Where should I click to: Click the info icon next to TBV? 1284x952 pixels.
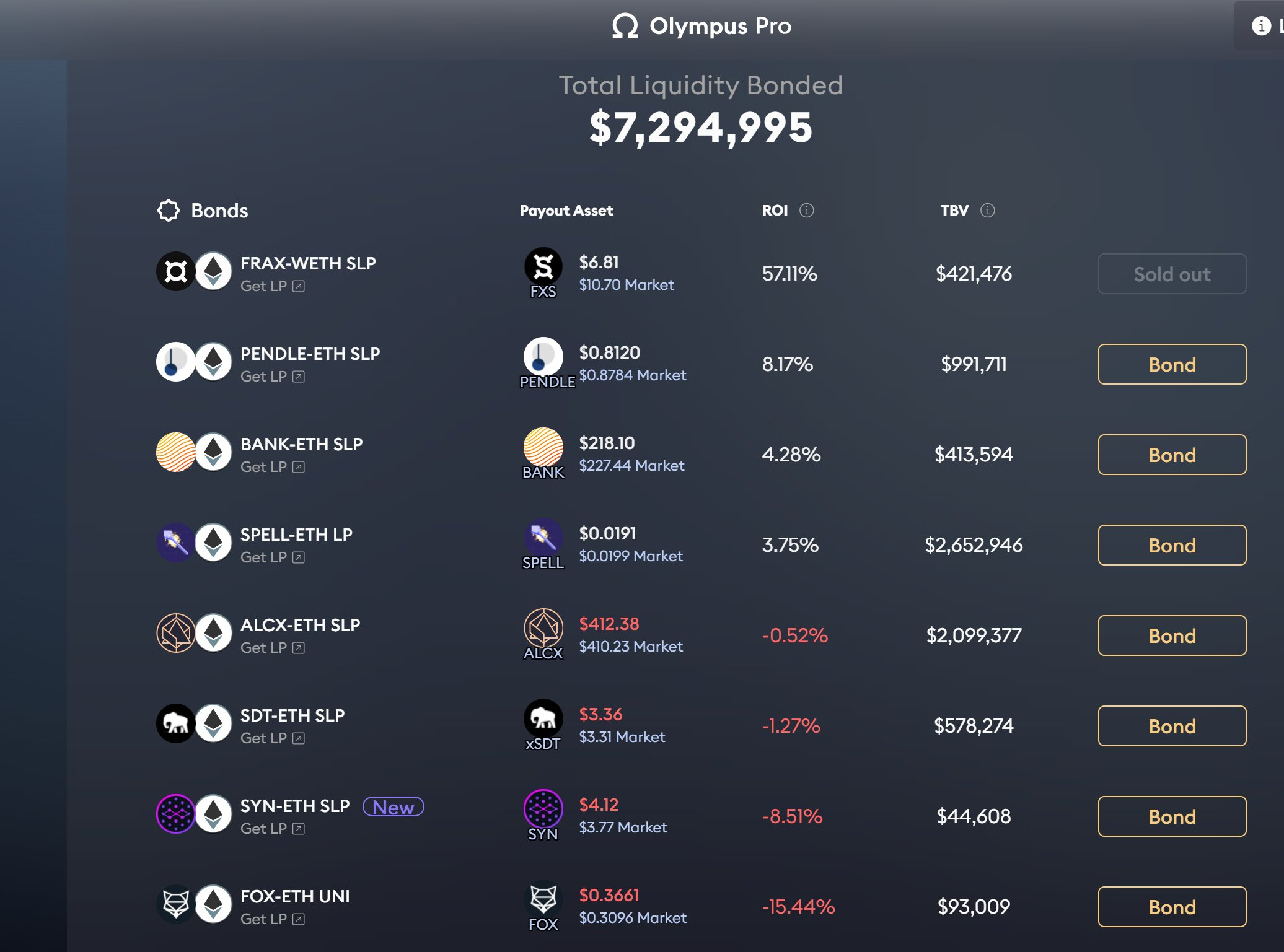989,210
